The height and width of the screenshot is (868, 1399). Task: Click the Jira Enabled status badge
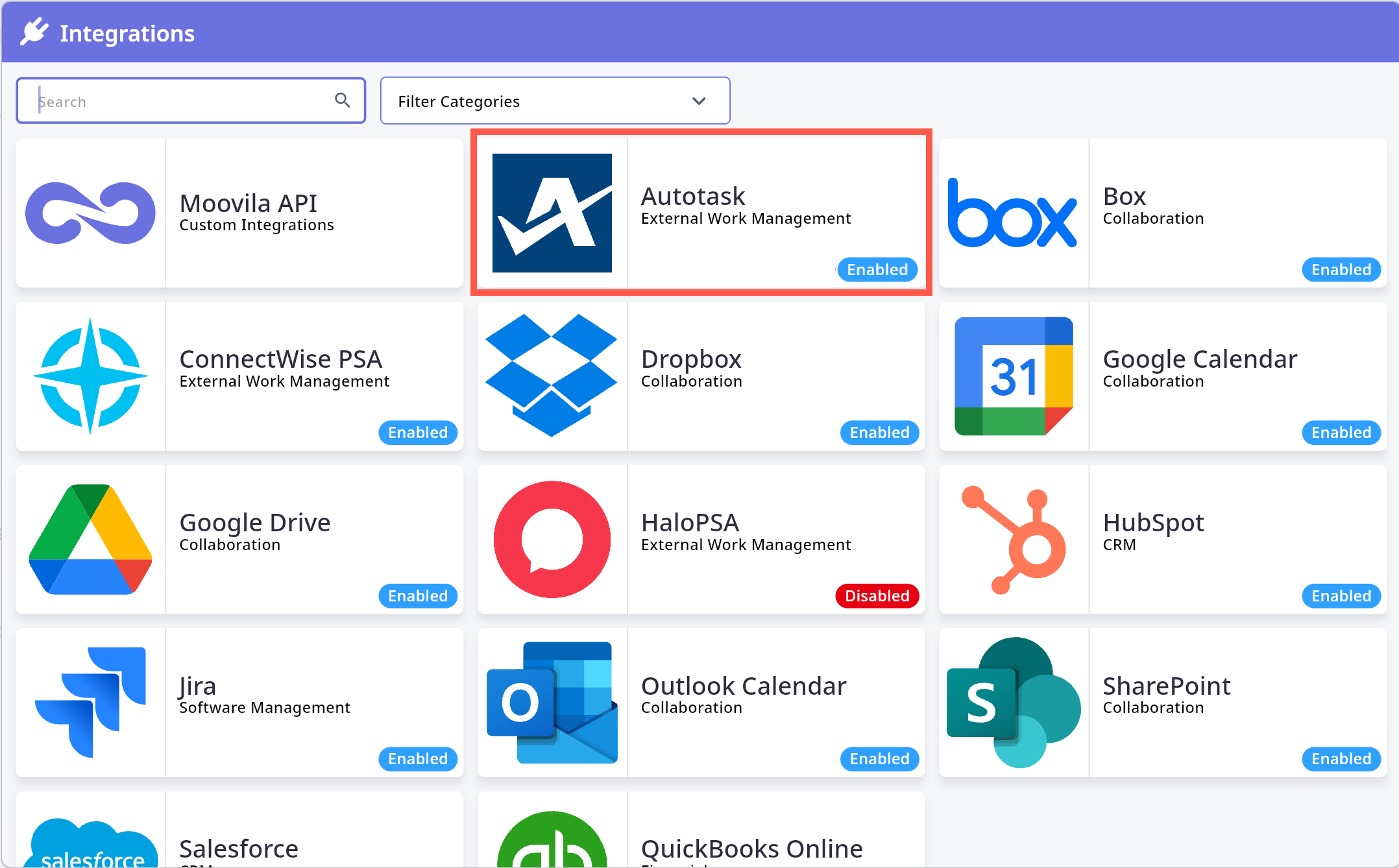(418, 758)
